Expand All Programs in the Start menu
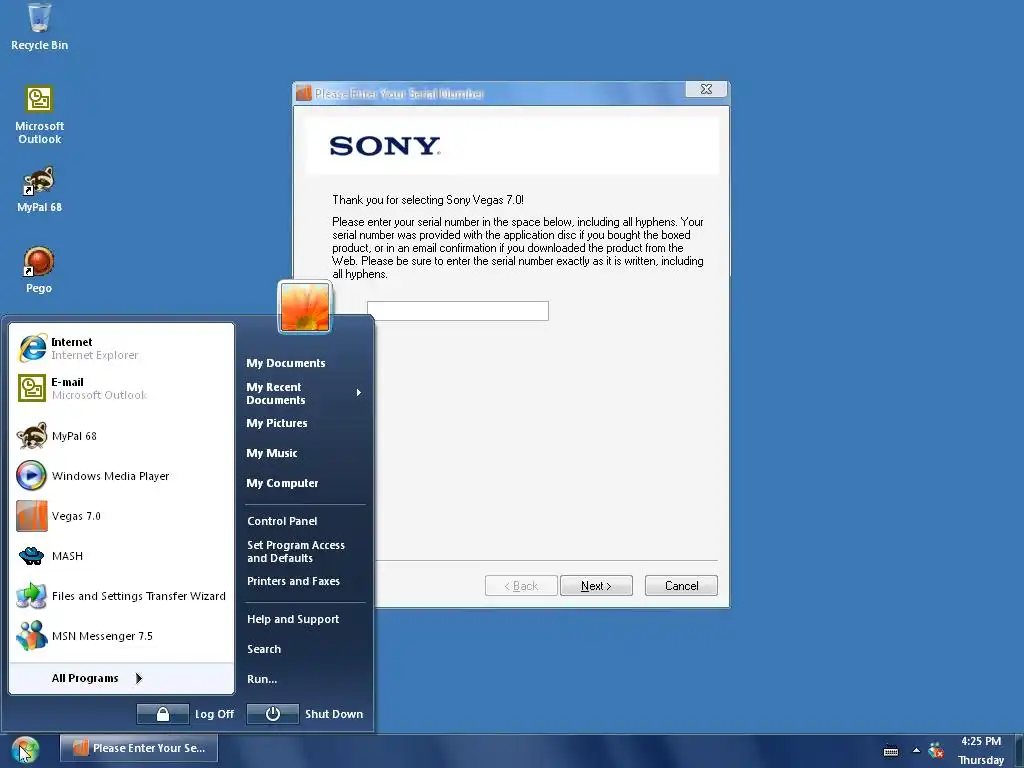 (121, 678)
